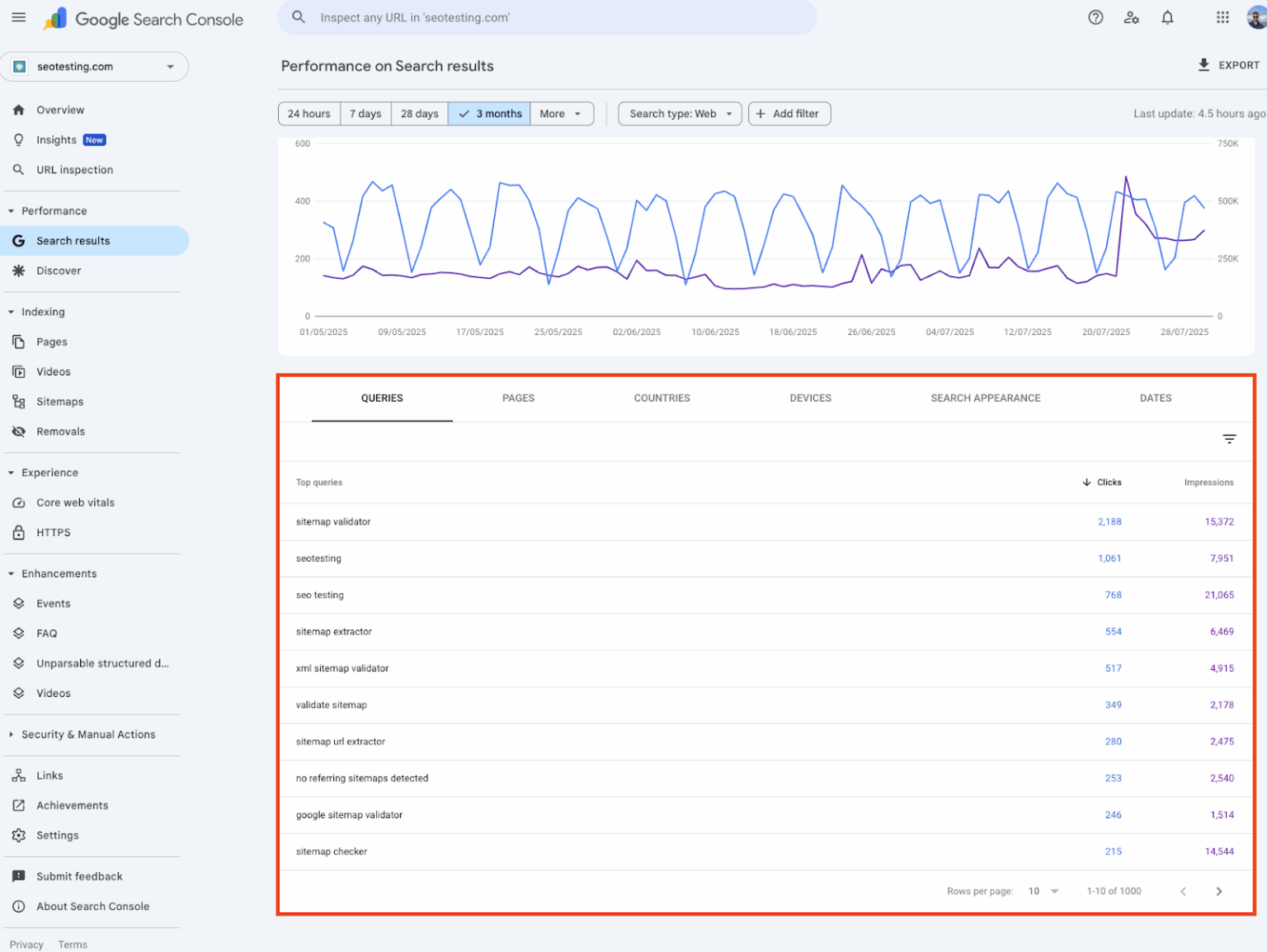Open Core web vitals report
The width and height of the screenshot is (1267, 952).
(x=75, y=502)
